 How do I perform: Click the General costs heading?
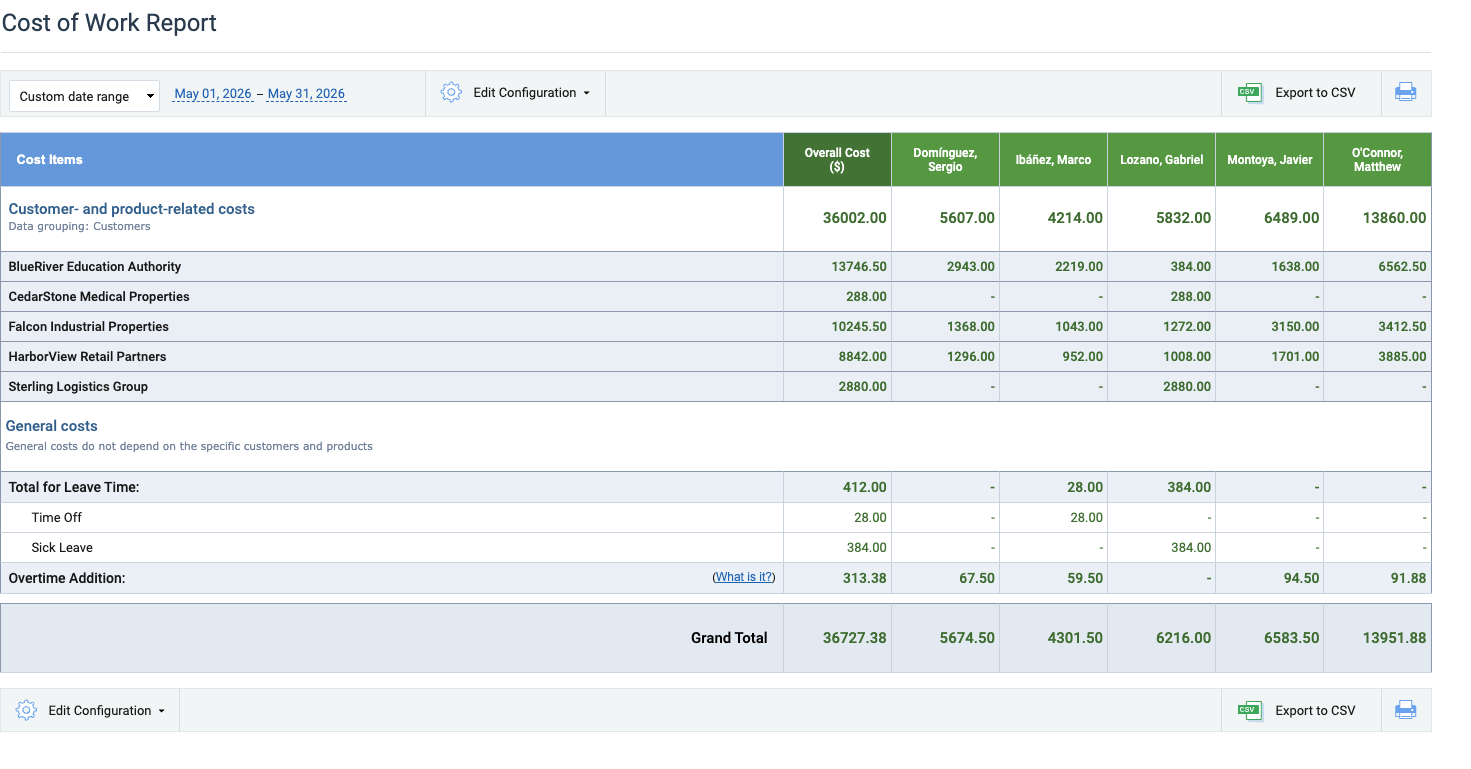coord(51,426)
